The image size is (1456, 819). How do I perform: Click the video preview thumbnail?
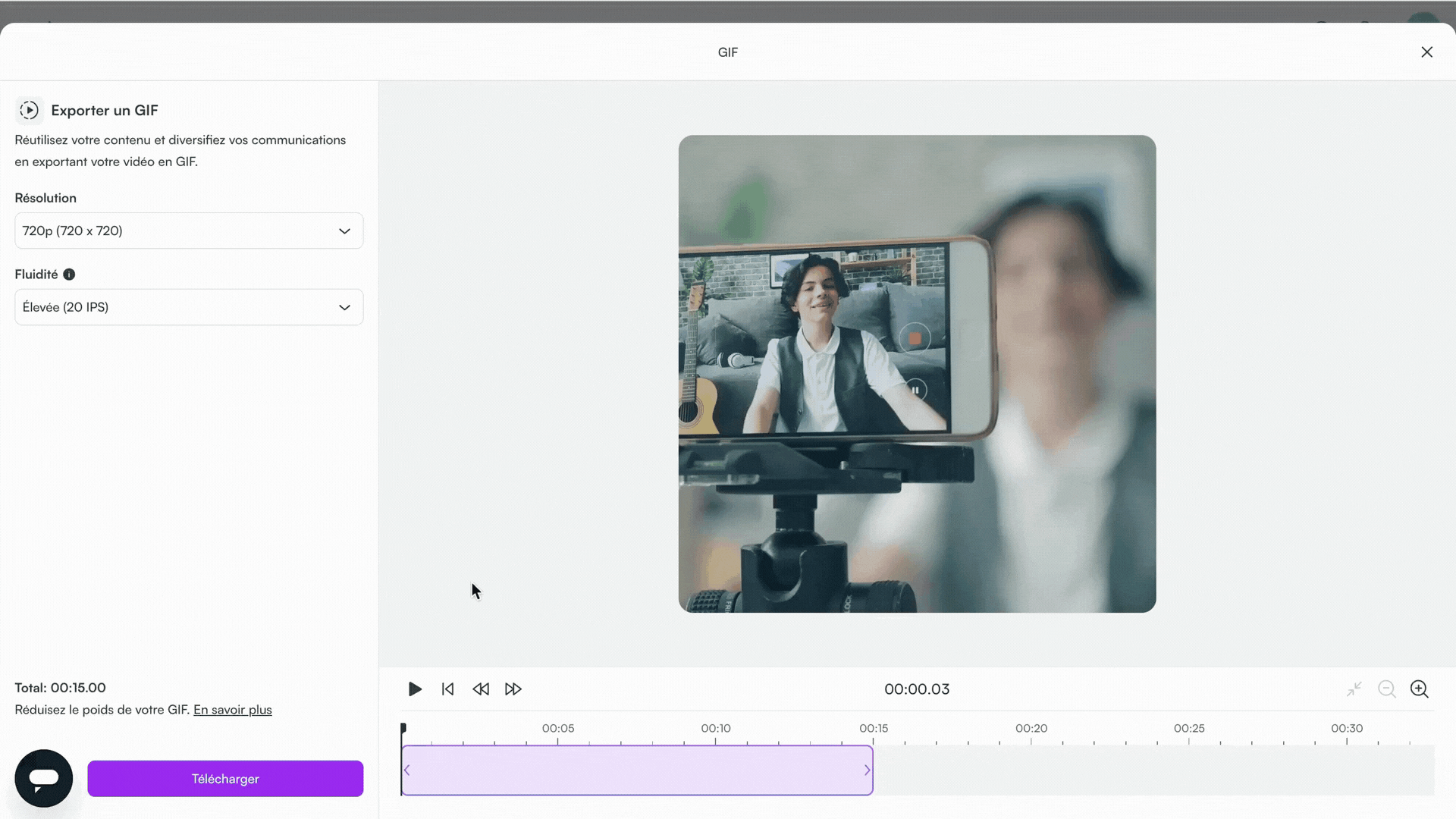[917, 374]
